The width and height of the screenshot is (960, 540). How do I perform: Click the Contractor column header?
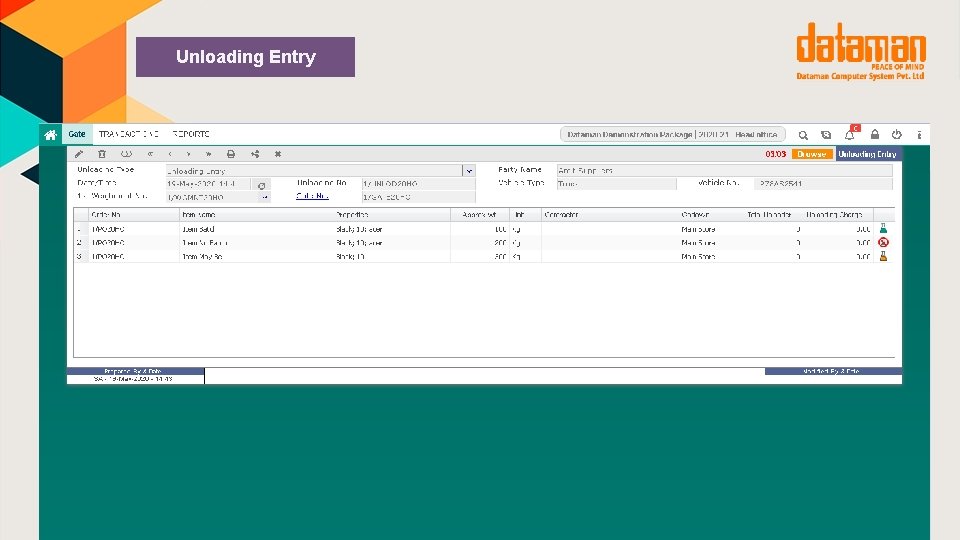pyautogui.click(x=610, y=215)
